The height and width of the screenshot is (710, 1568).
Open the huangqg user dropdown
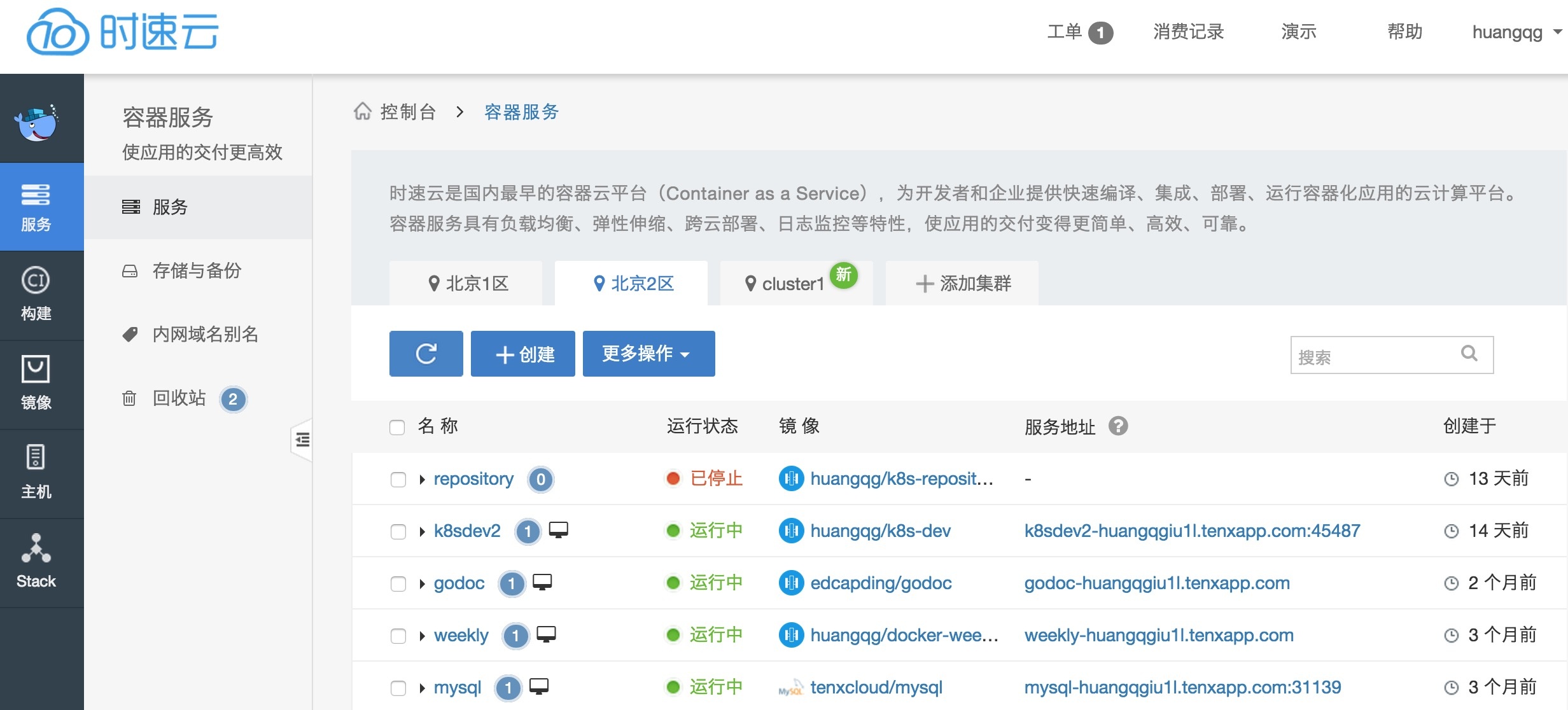click(1517, 32)
